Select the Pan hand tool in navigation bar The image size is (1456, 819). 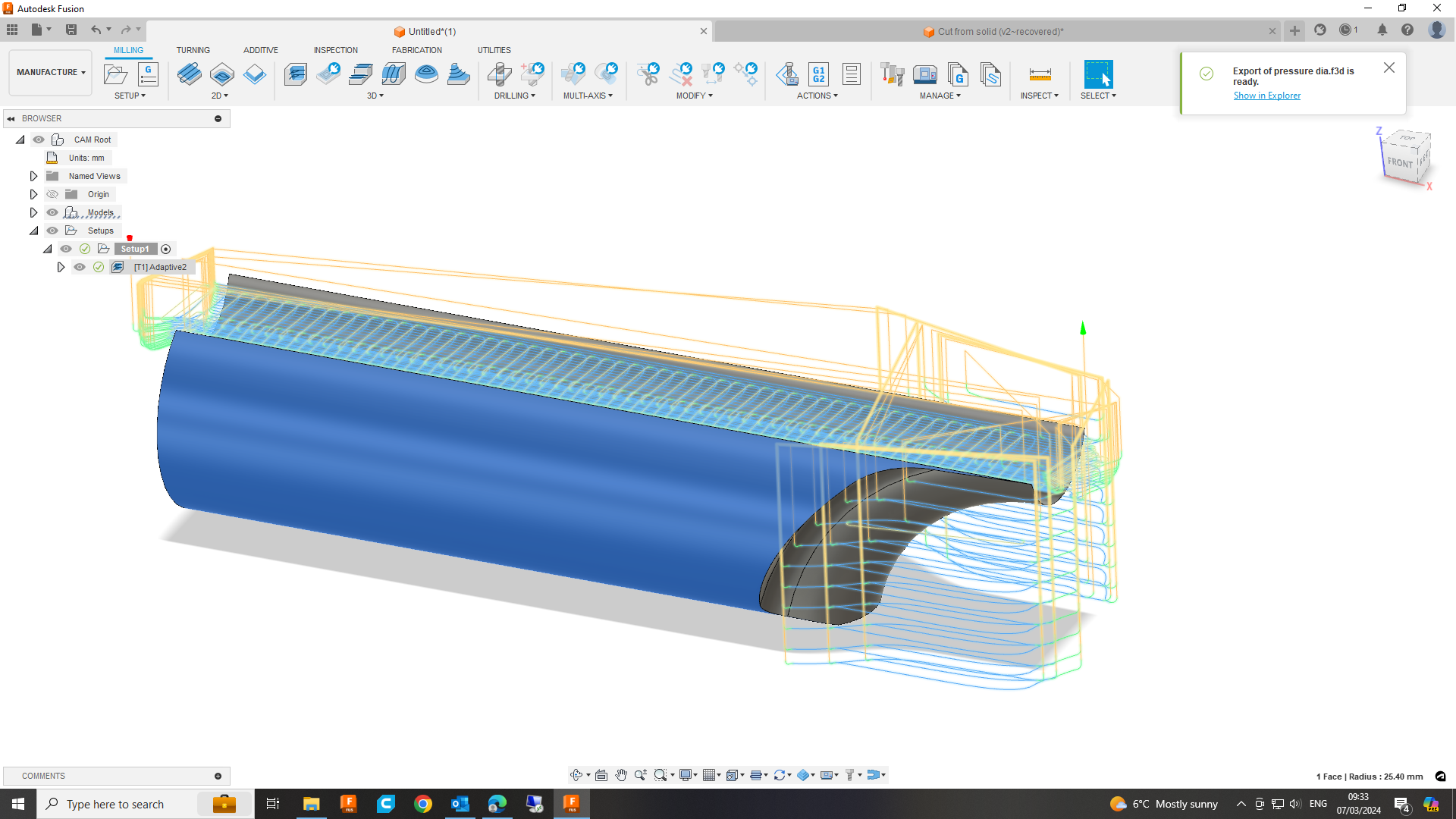[621, 775]
